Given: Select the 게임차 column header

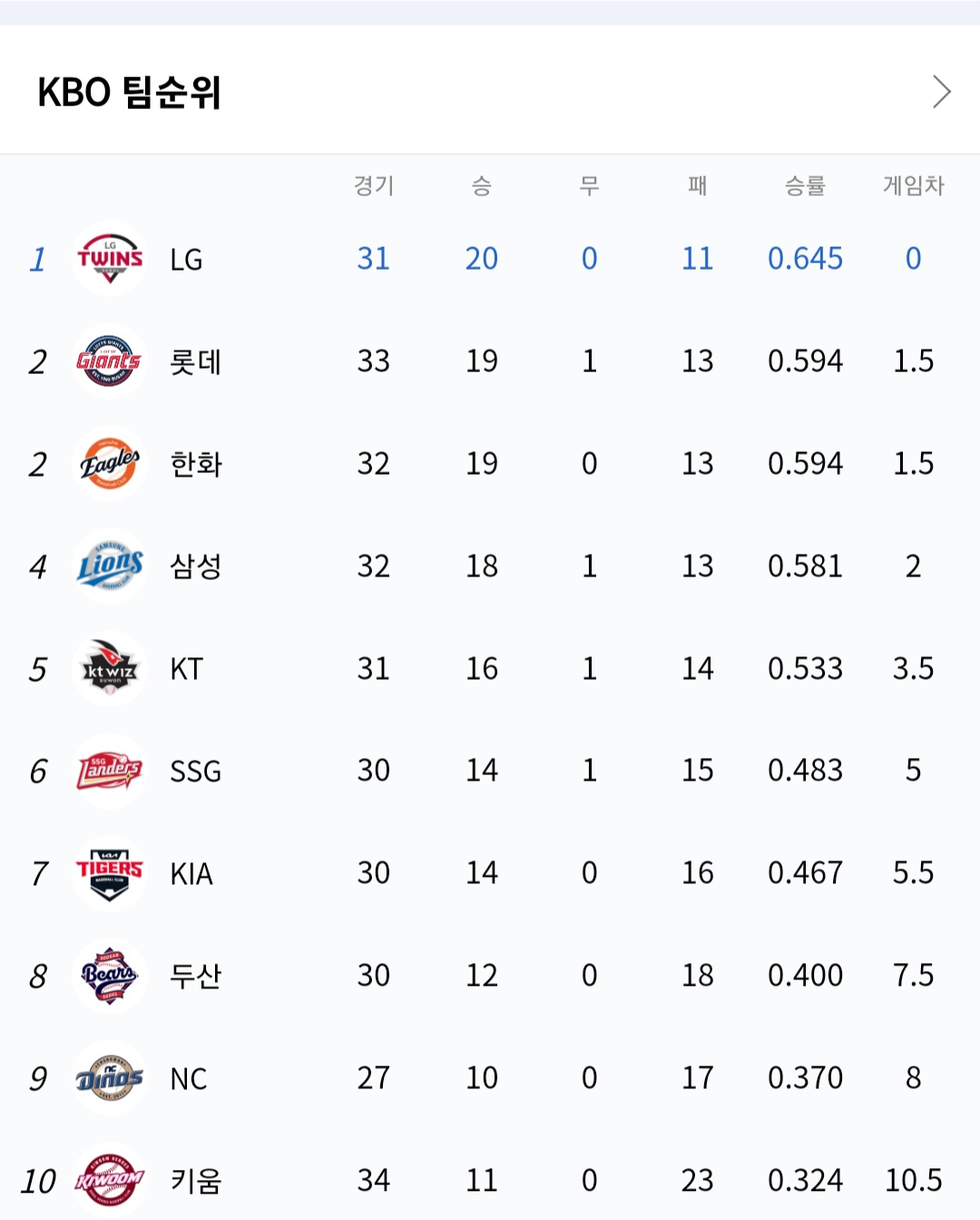Looking at the screenshot, I should tap(914, 186).
